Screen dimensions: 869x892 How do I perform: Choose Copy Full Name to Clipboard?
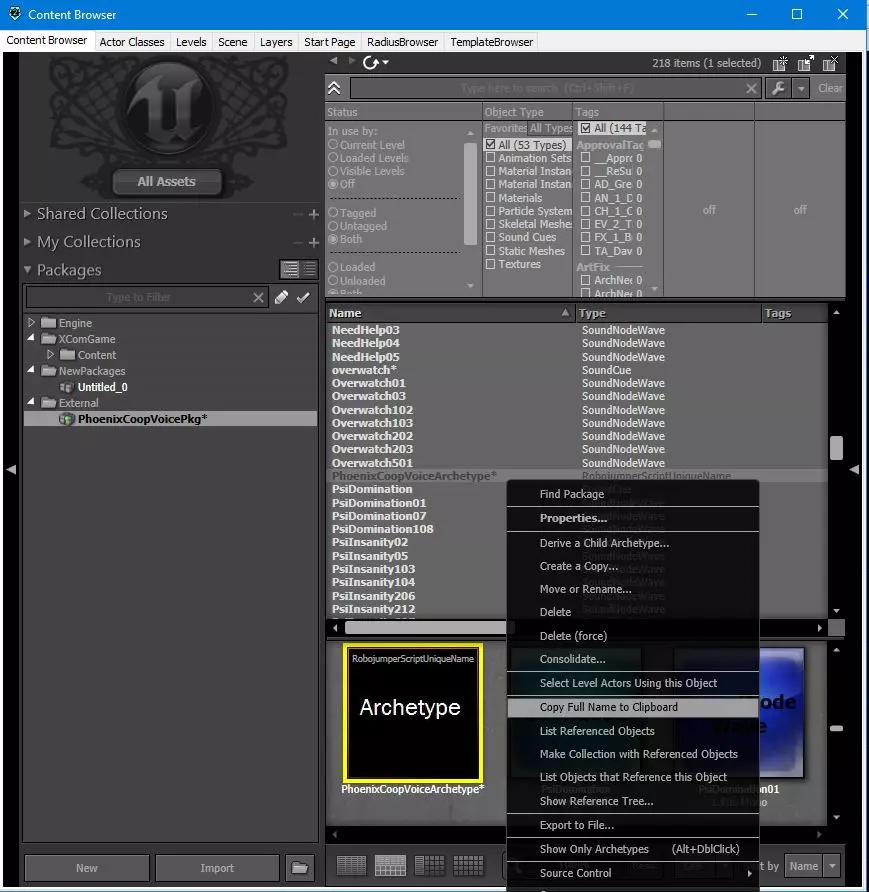tap(632, 707)
